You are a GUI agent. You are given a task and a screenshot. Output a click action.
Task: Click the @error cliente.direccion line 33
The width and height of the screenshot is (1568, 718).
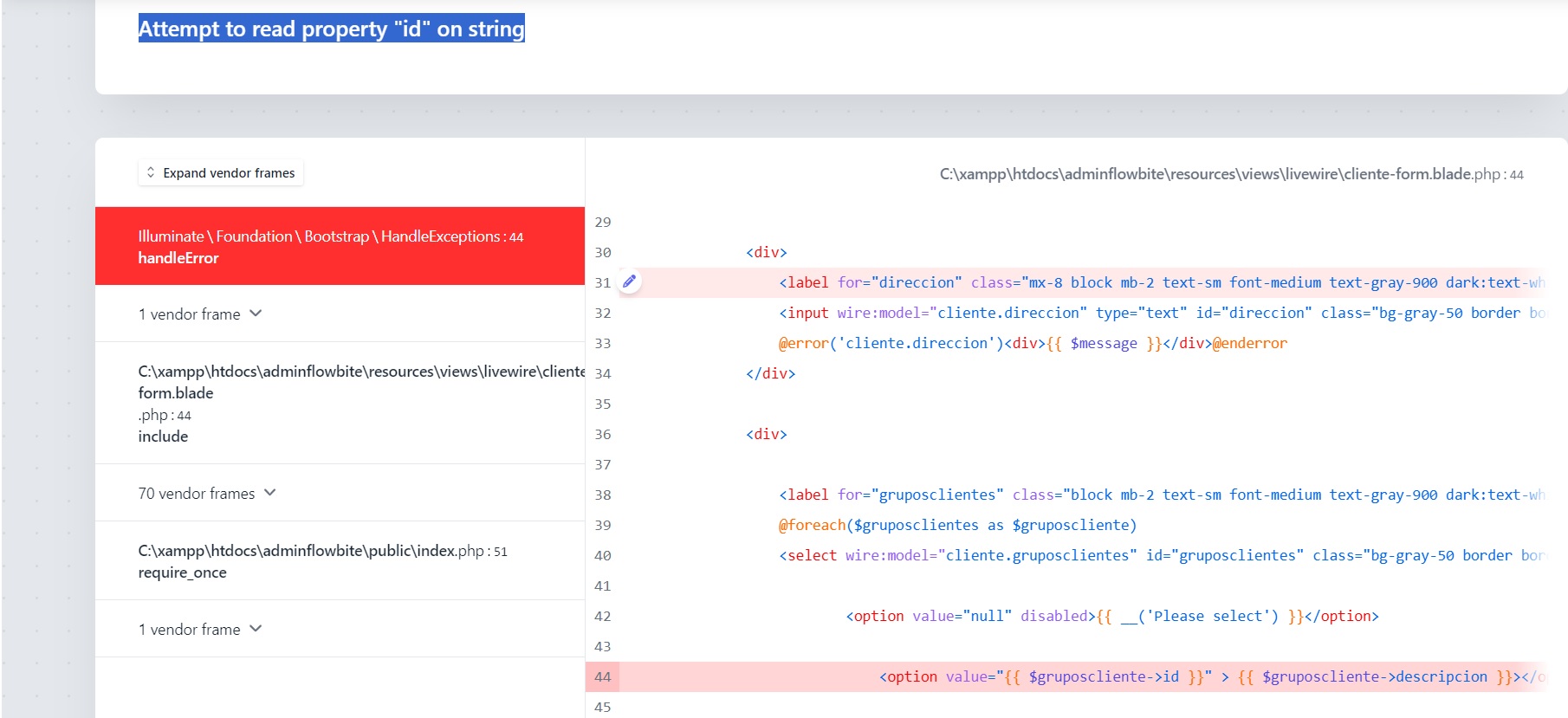click(x=1033, y=343)
